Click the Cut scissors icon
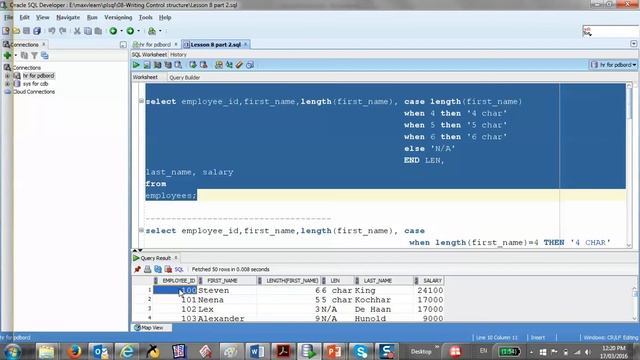 tap(77, 31)
